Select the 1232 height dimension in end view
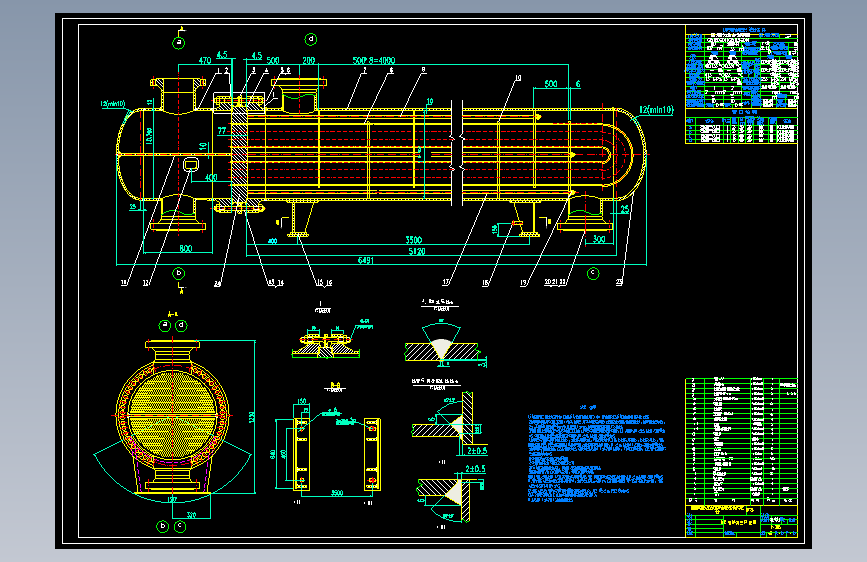This screenshot has height=562, width=867. pyautogui.click(x=252, y=417)
